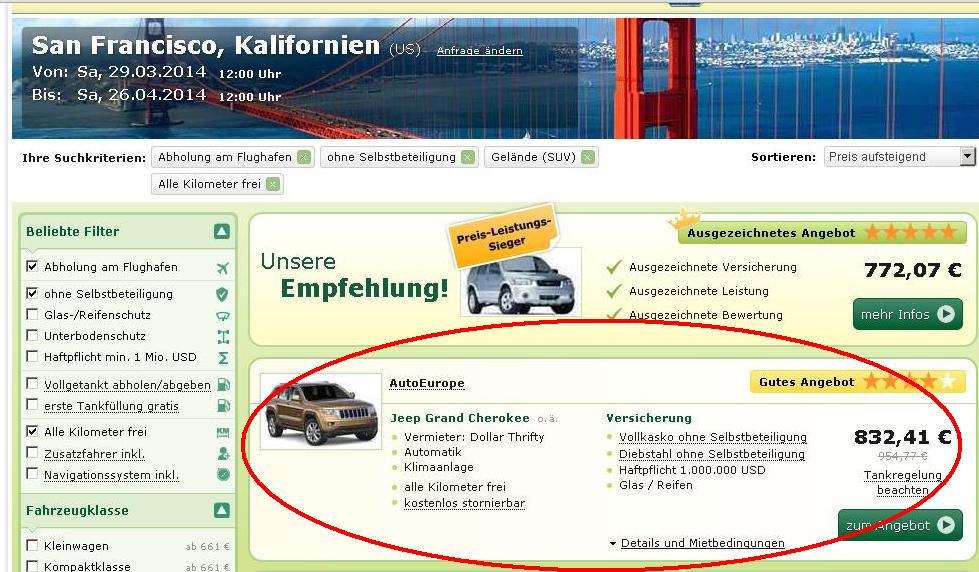Click the navigation icon beside Navigationssystem inkl.
This screenshot has height=572, width=979.
pyautogui.click(x=222, y=475)
